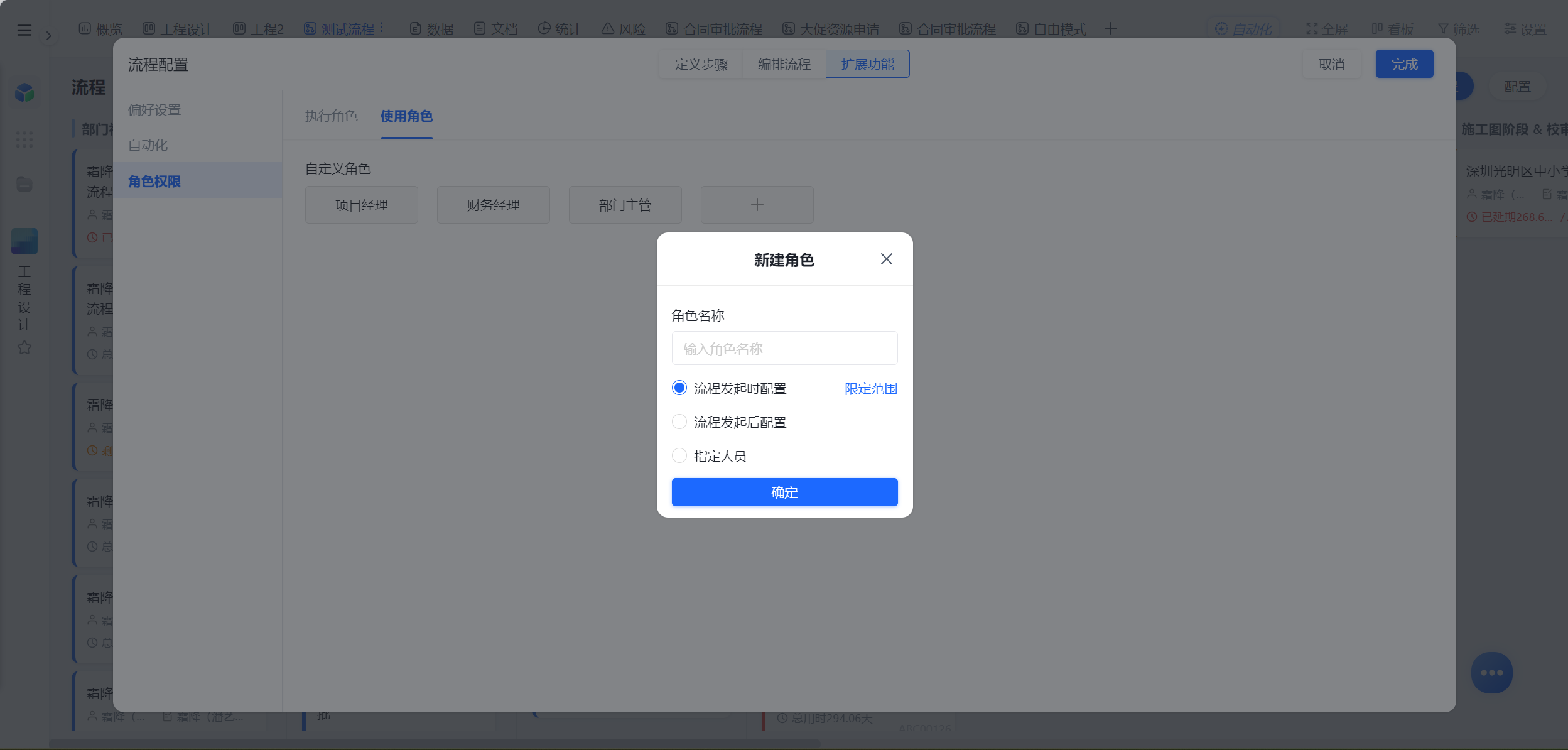Click the 工程设计 project thumbnail
The image size is (1568, 750).
(x=24, y=241)
